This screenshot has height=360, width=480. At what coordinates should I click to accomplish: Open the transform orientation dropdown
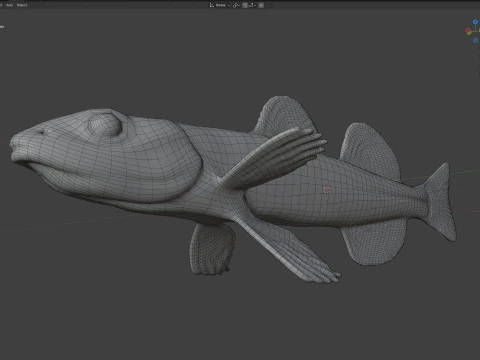(x=219, y=5)
